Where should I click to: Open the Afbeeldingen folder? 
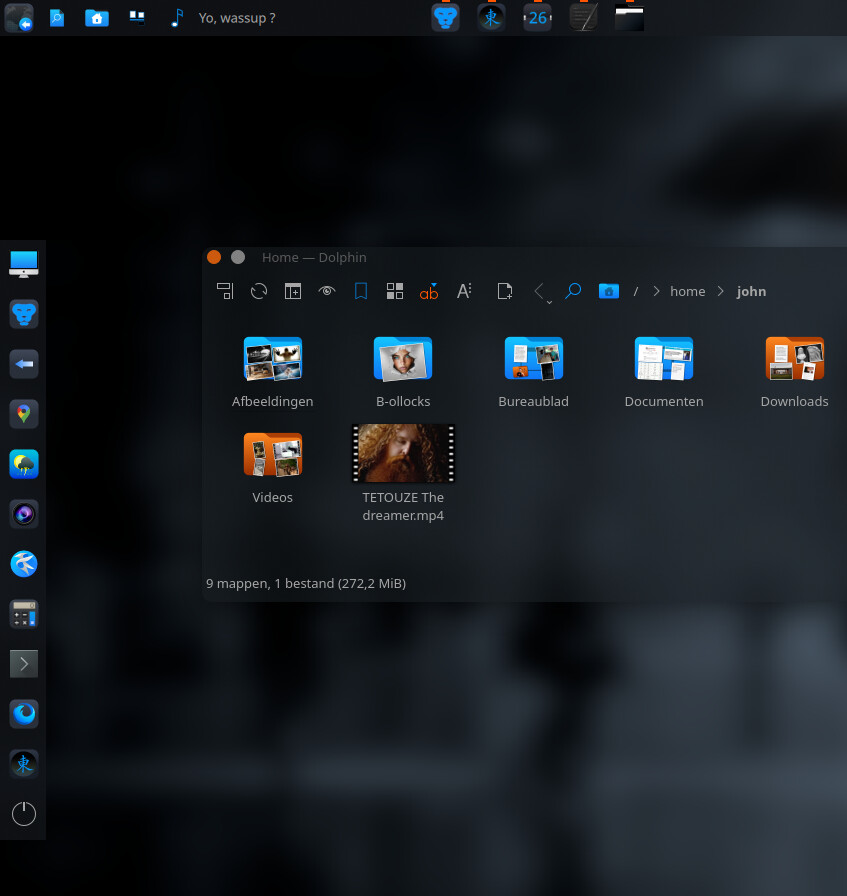tap(272, 359)
